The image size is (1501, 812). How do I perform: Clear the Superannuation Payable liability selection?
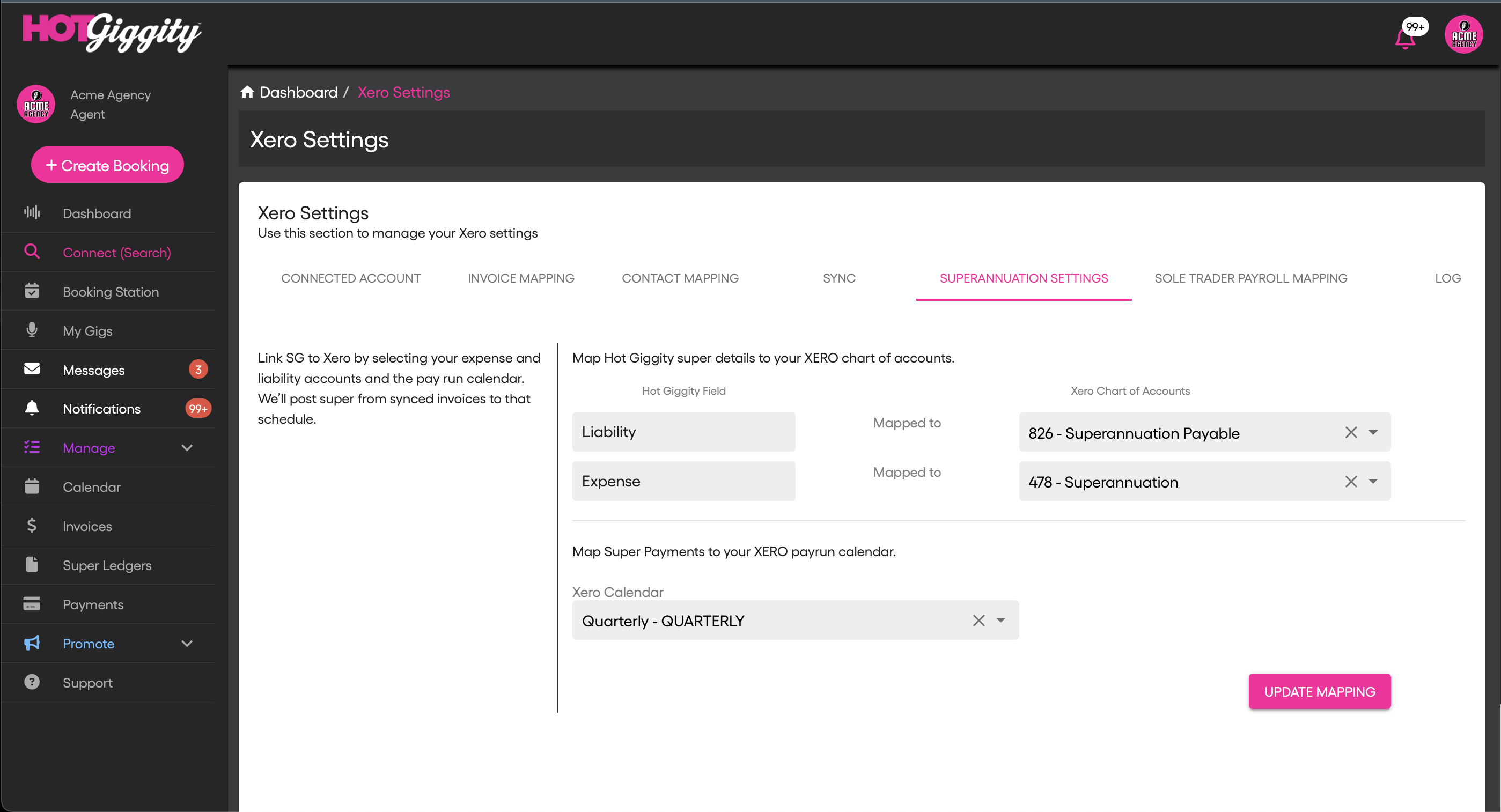[x=1351, y=432]
